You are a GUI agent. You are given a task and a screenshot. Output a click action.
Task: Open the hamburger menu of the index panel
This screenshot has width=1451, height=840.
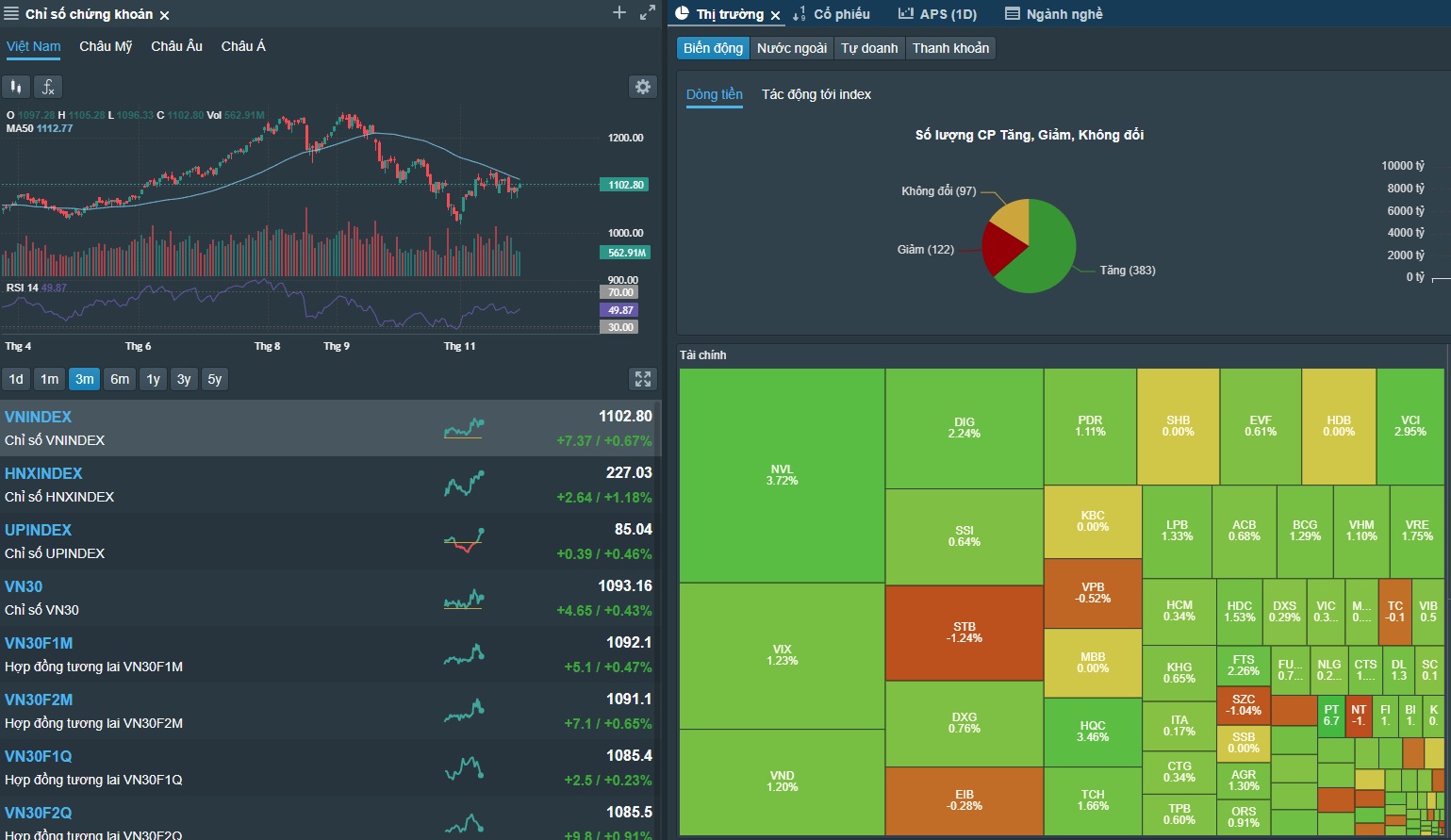[x=11, y=14]
